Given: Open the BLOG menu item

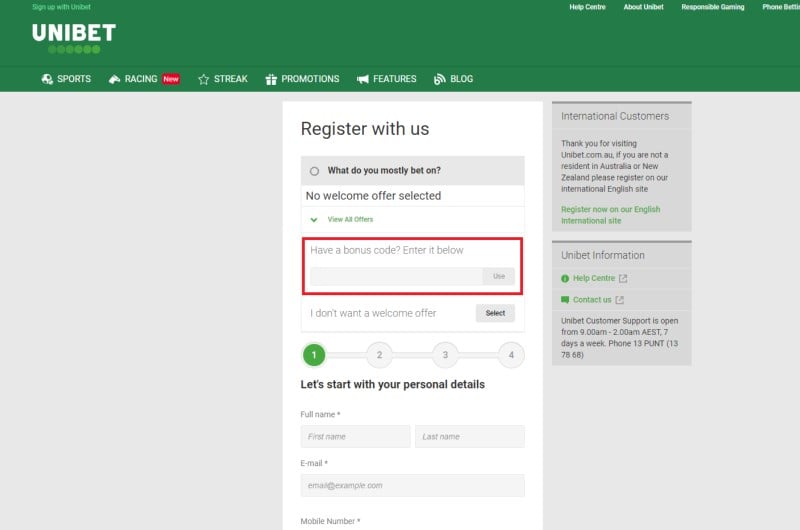Looking at the screenshot, I should point(461,79).
